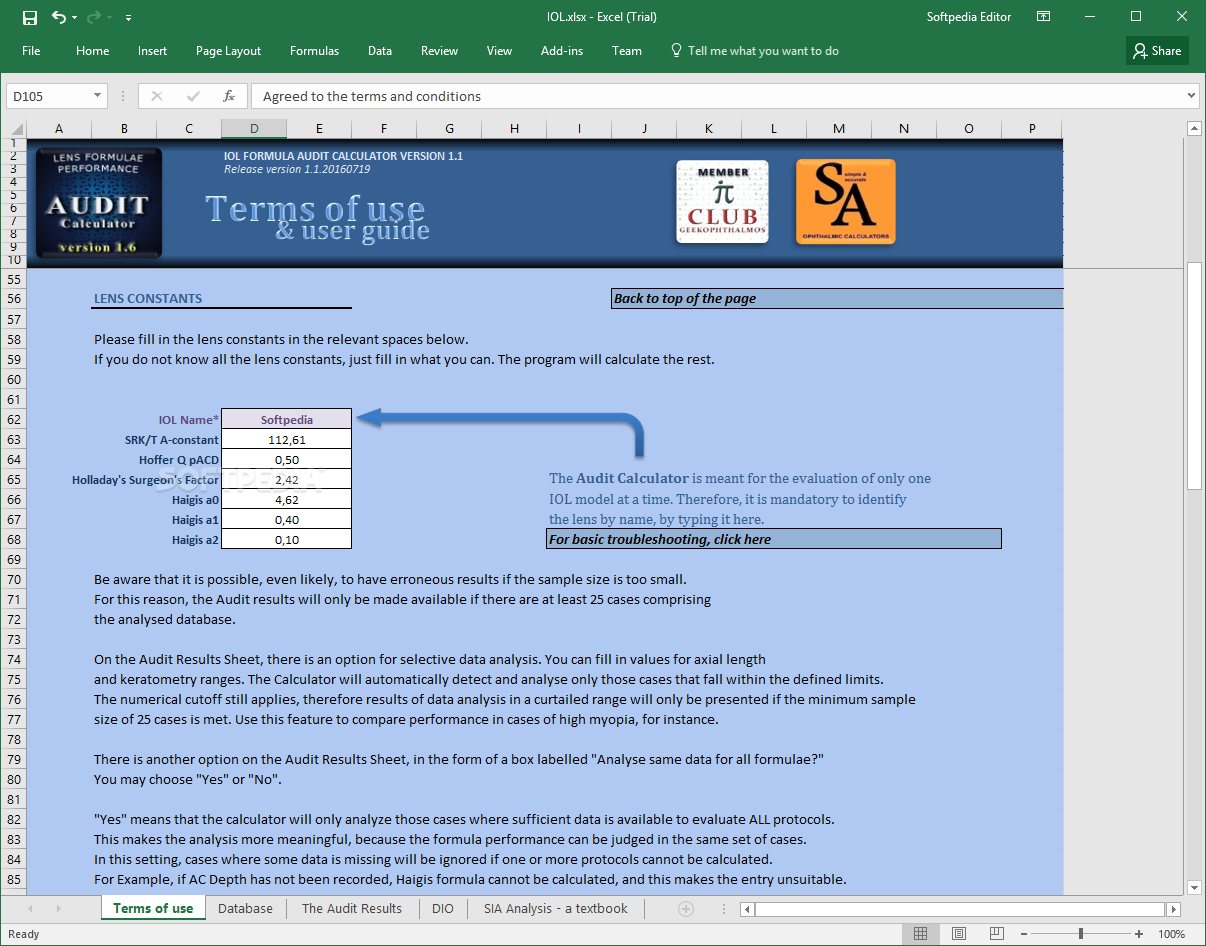Switch to Normal view in status bar
This screenshot has height=946, width=1206.
pos(920,934)
